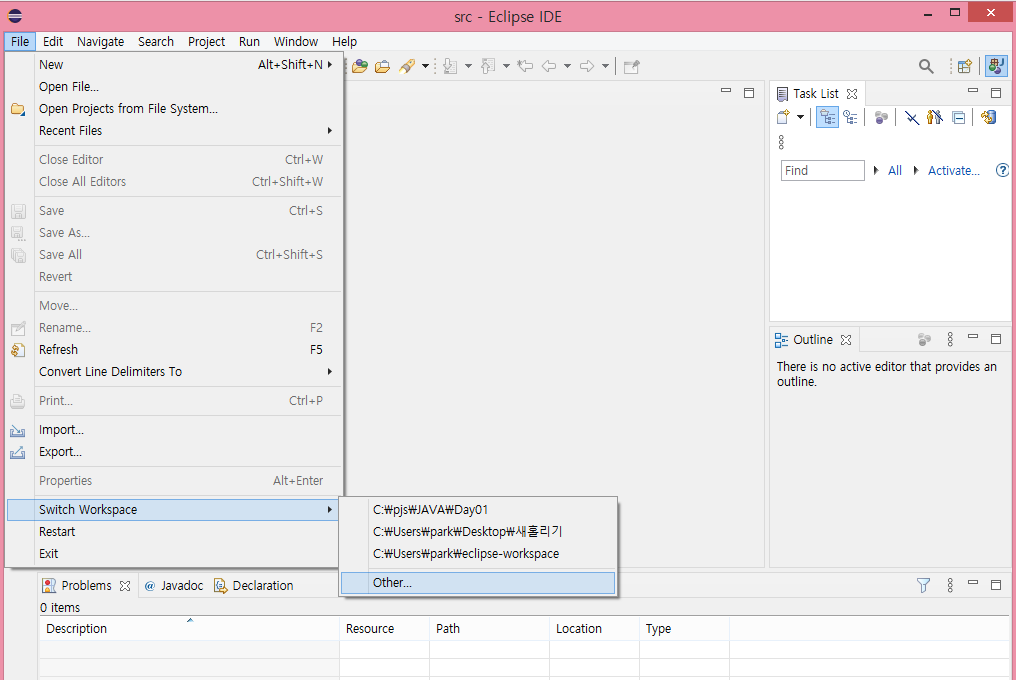
Task: Click the Open Perspective icon
Action: click(x=965, y=66)
